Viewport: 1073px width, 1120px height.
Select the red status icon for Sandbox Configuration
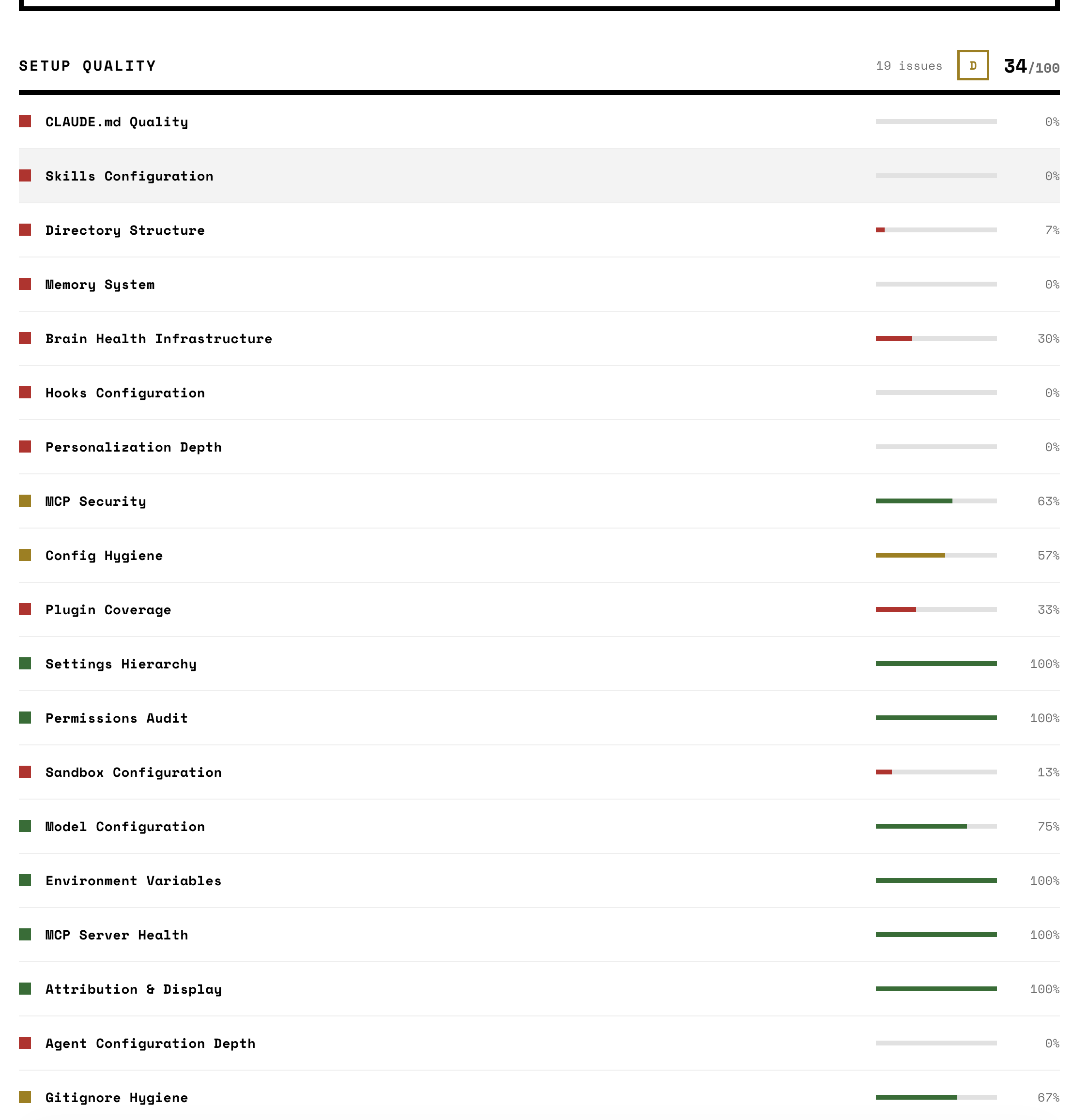(26, 772)
